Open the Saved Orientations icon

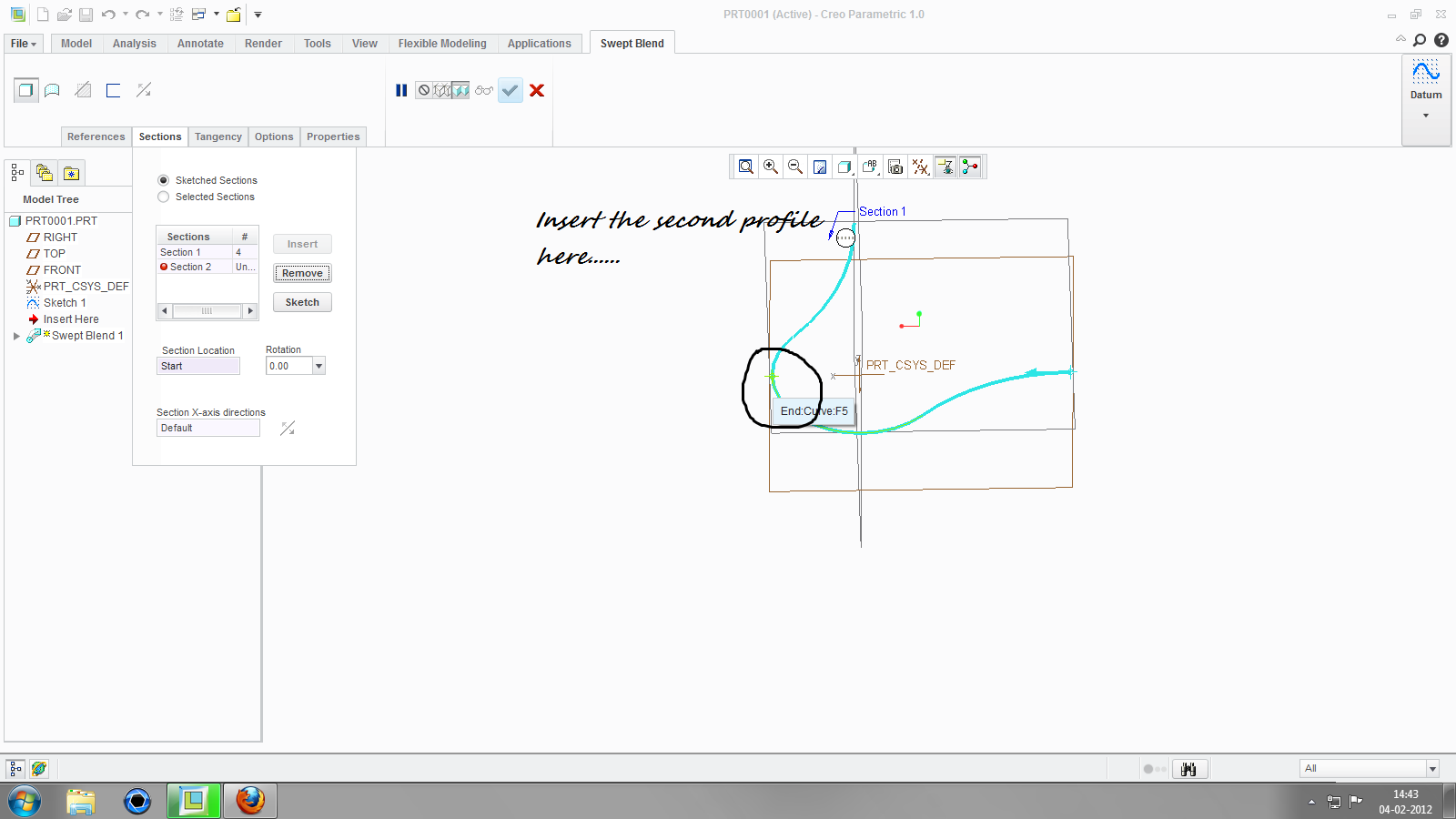click(x=870, y=167)
